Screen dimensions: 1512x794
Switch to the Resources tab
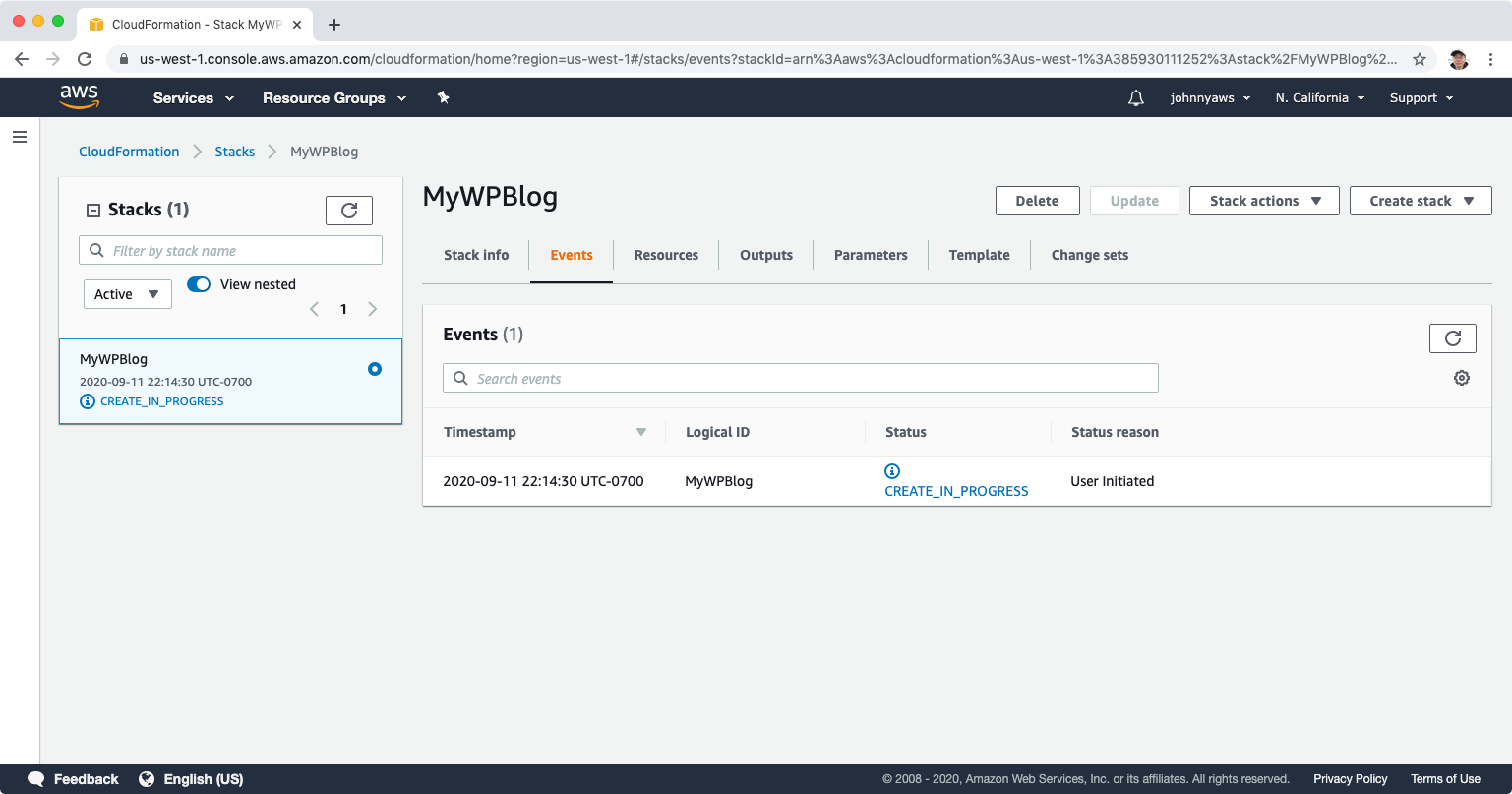pos(666,255)
